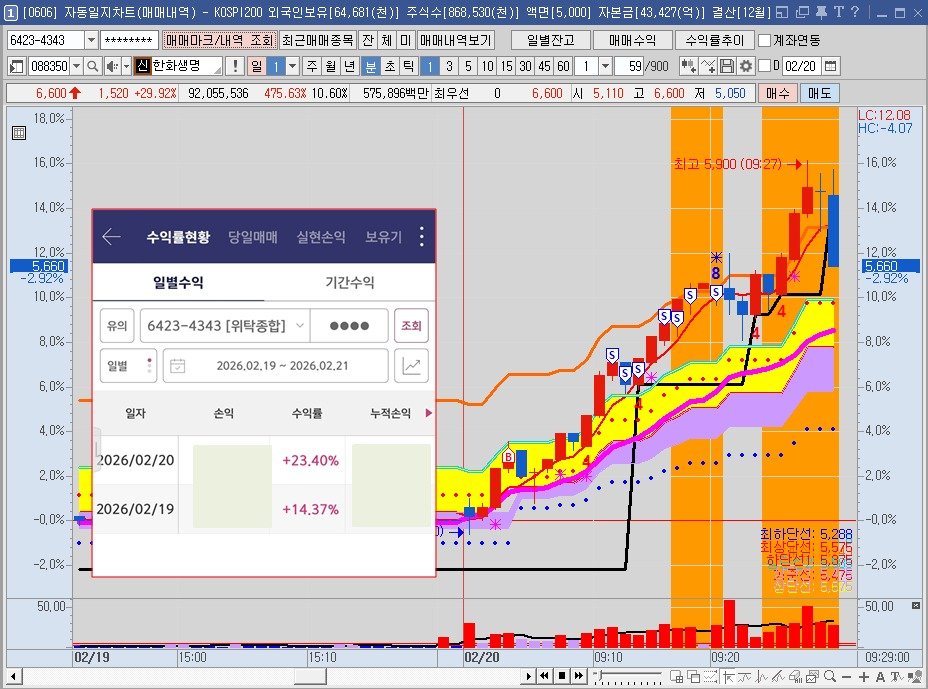Click the 매매마크/내역 조회 button

coord(218,40)
